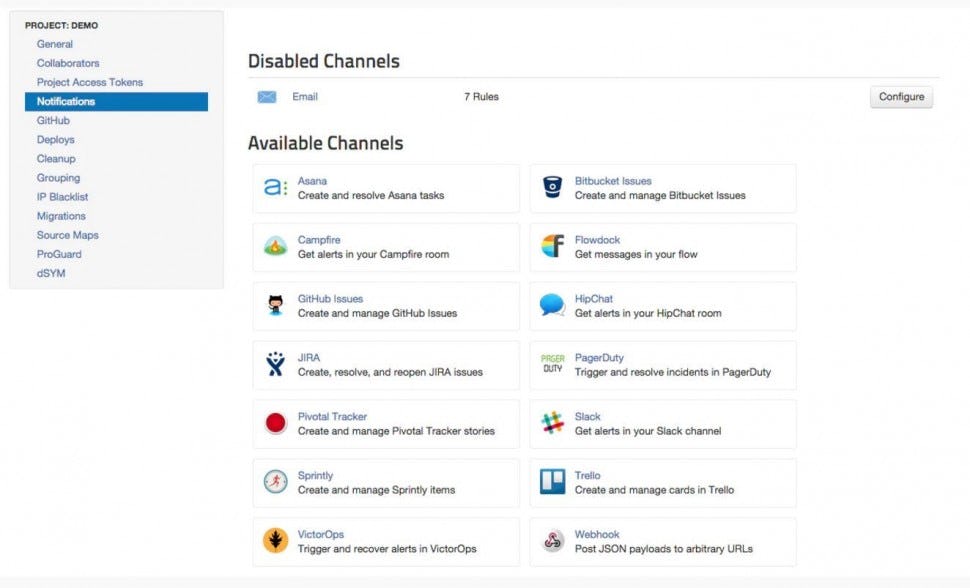The image size is (970, 588).
Task: Select the Trello channel link
Action: [x=587, y=475]
